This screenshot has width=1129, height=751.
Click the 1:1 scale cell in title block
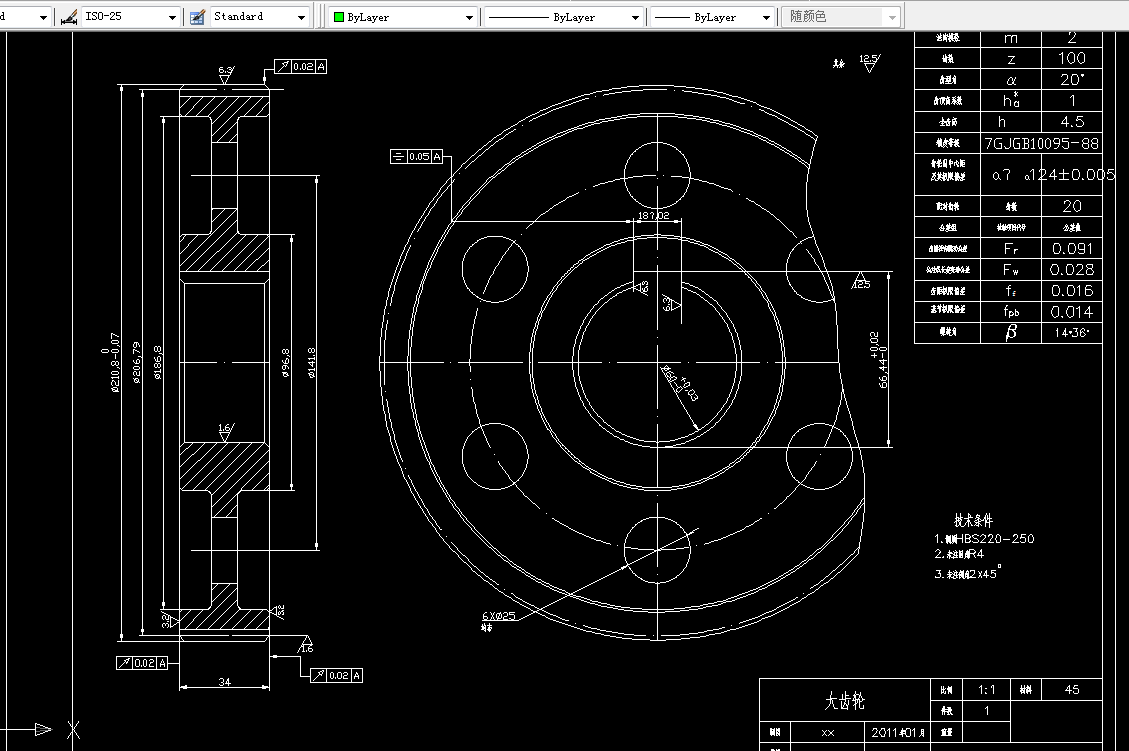pos(986,690)
